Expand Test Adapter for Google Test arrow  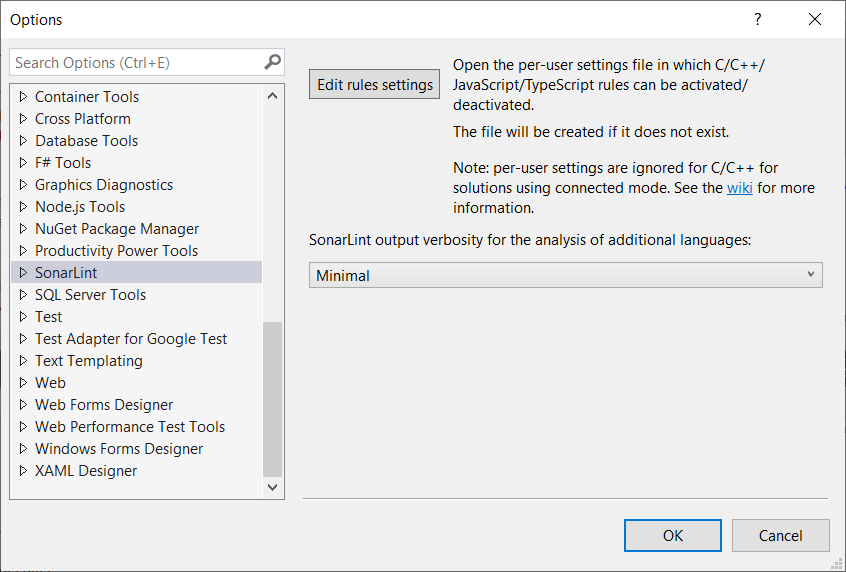(23, 339)
